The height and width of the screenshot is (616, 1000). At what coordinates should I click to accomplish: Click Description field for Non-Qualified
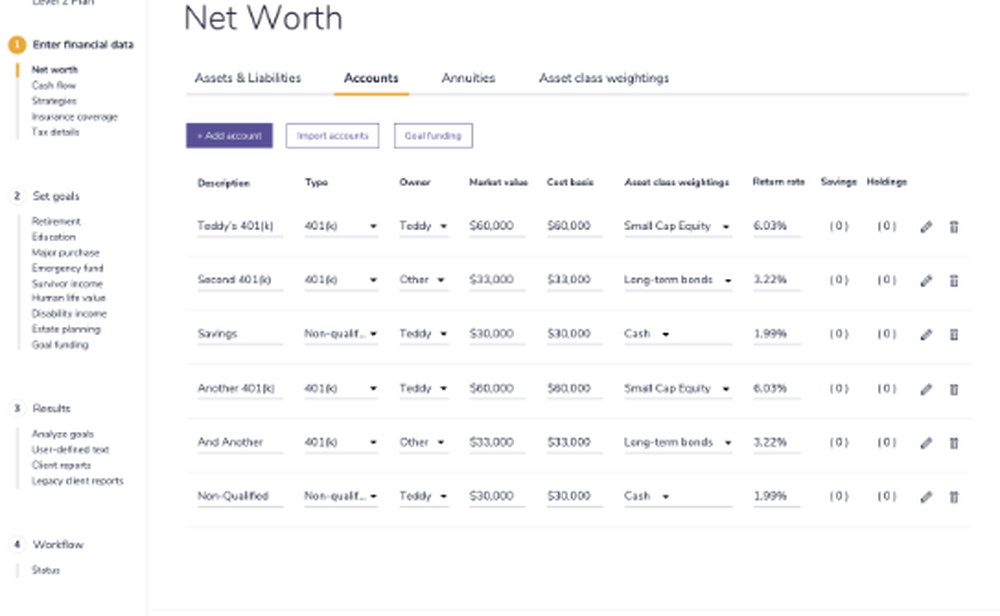pyautogui.click(x=240, y=496)
